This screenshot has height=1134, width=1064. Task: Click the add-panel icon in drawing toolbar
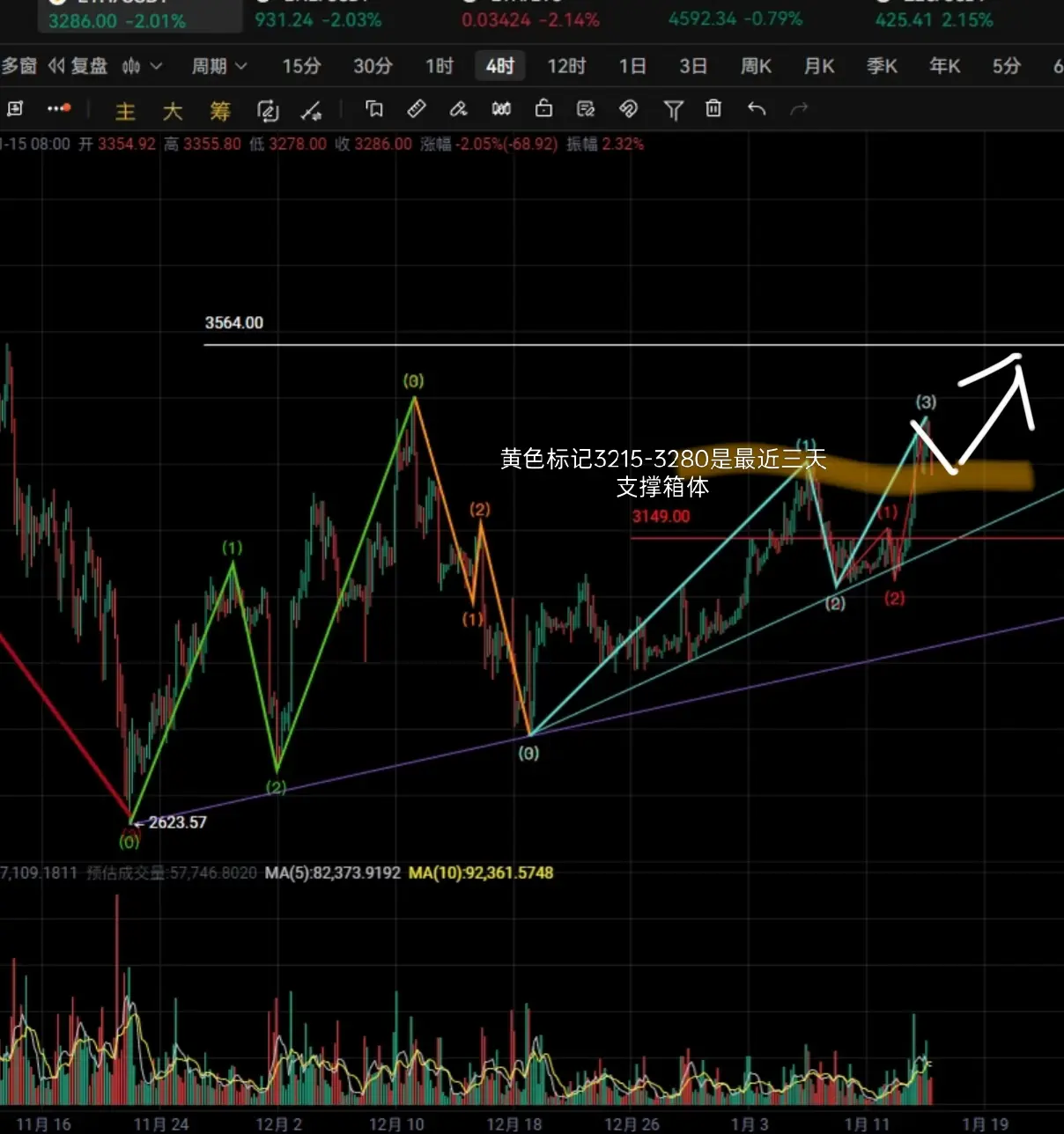[15, 108]
